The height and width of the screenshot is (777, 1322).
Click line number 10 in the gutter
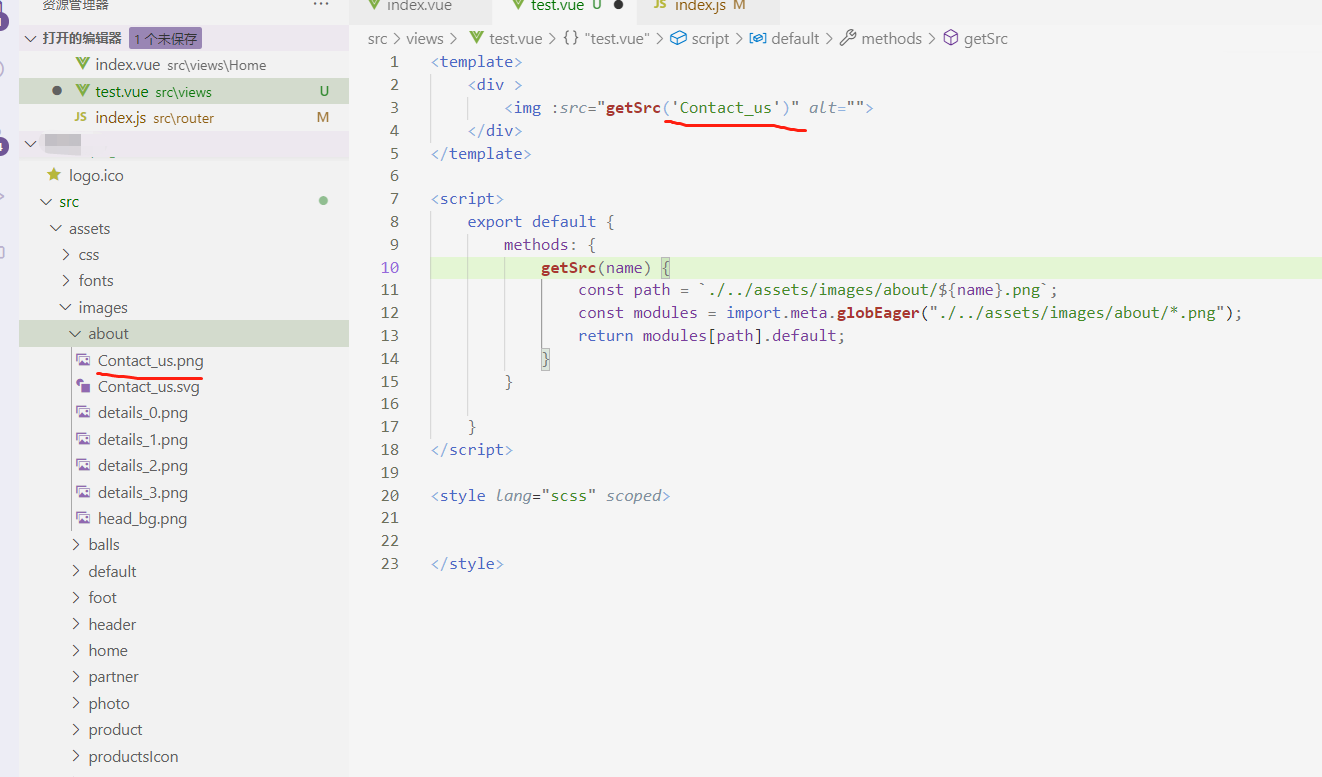[x=389, y=267]
